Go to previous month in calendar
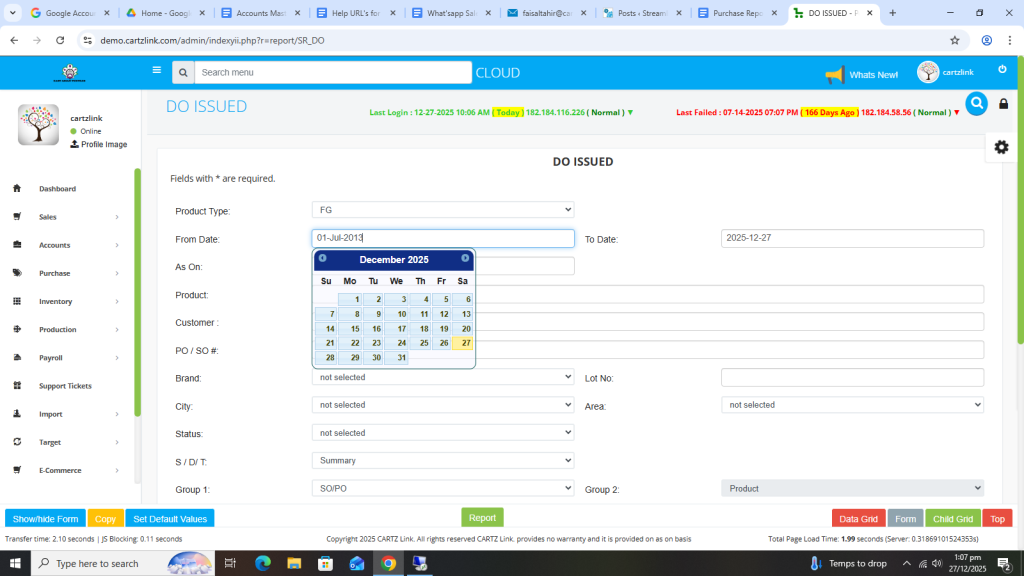Screen dimensions: 1024x576 (x=322, y=259)
